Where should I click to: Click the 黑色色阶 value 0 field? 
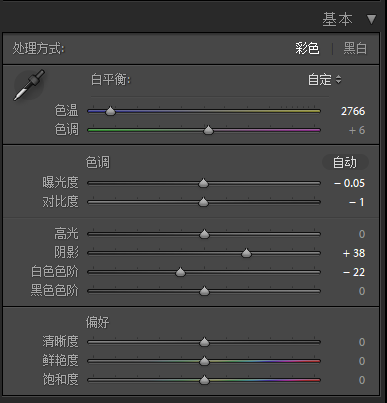click(362, 291)
